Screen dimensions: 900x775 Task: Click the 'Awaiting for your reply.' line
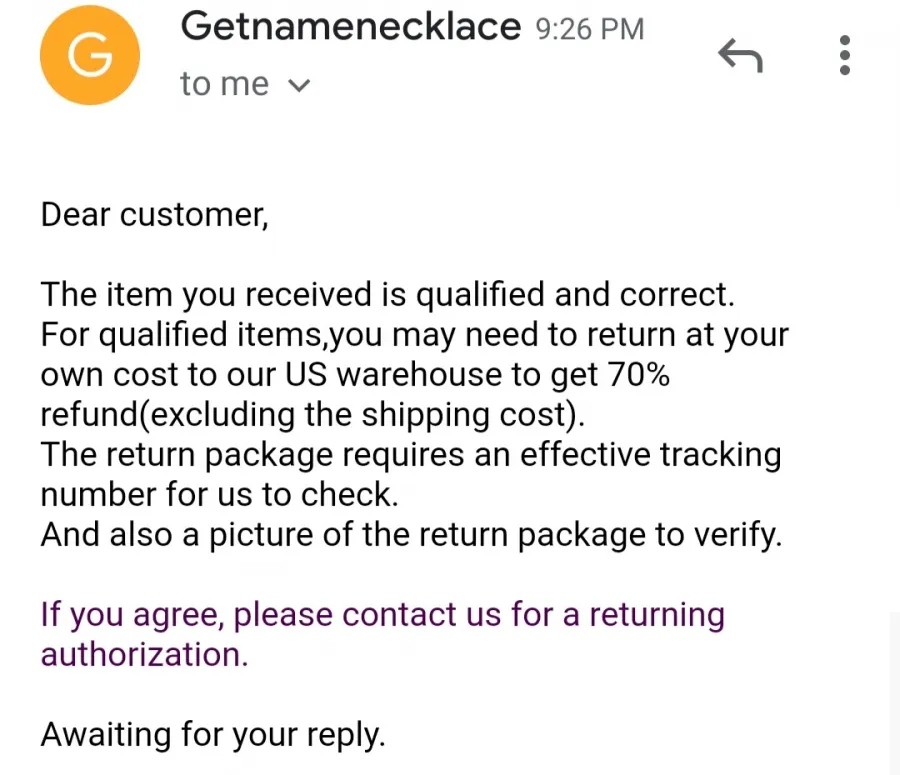point(213,735)
